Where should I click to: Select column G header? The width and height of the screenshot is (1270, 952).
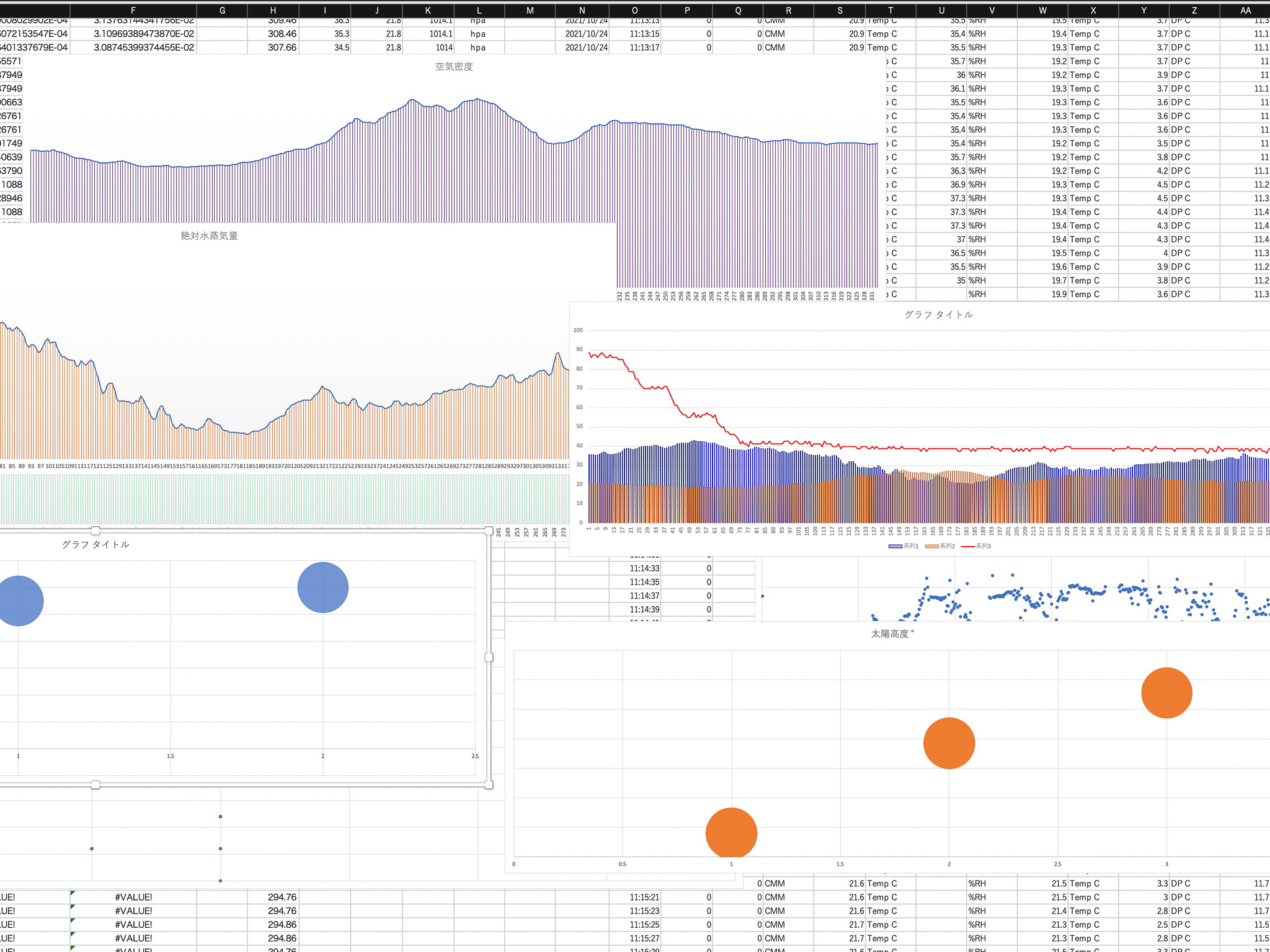tap(222, 11)
